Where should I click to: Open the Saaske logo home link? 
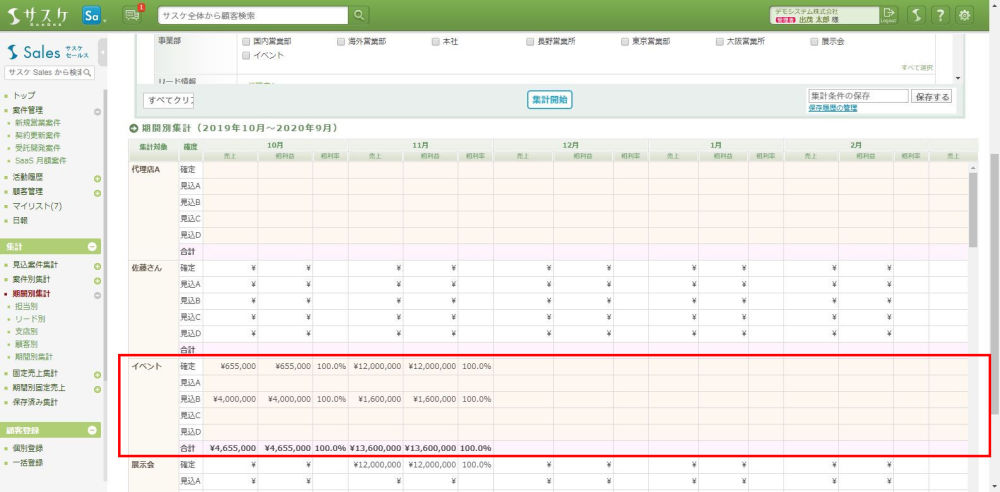pos(38,15)
